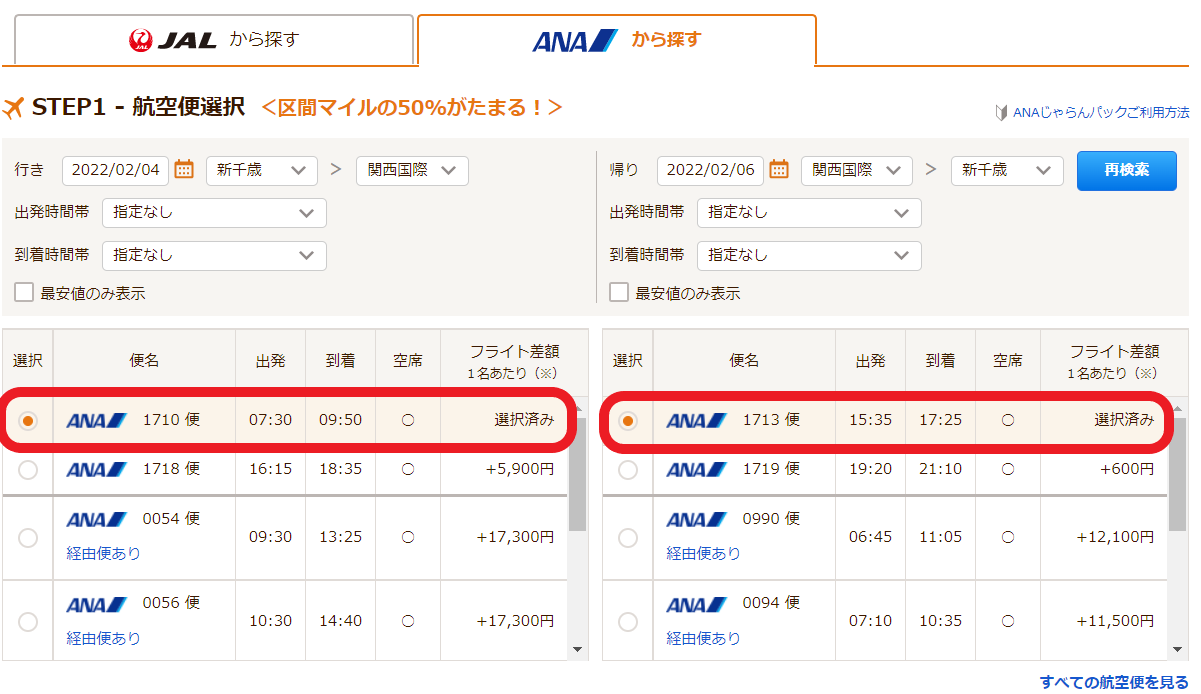Click the outbound フライト差額 column header
Image resolution: width=1201 pixels, height=694 pixels.
click(x=514, y=361)
